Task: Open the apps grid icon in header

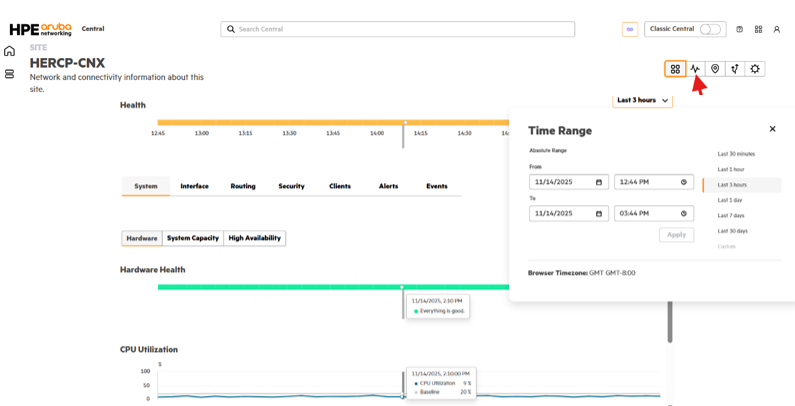Action: 758,29
